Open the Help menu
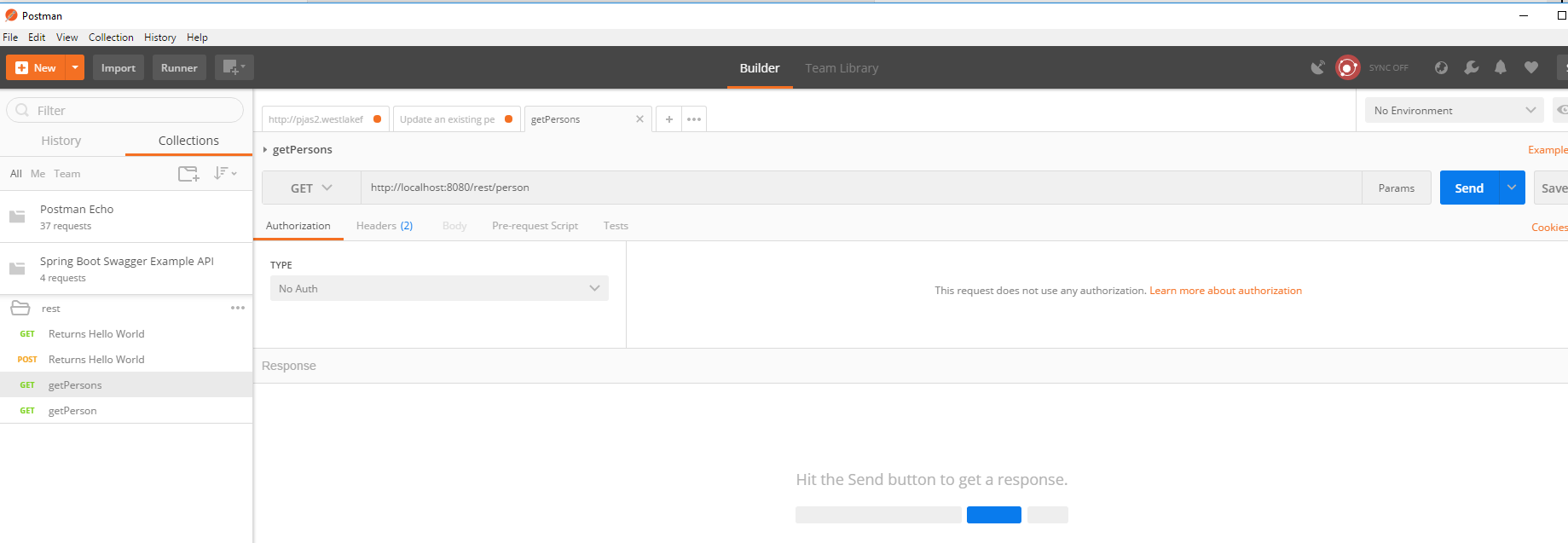The height and width of the screenshot is (543, 1568). [197, 38]
